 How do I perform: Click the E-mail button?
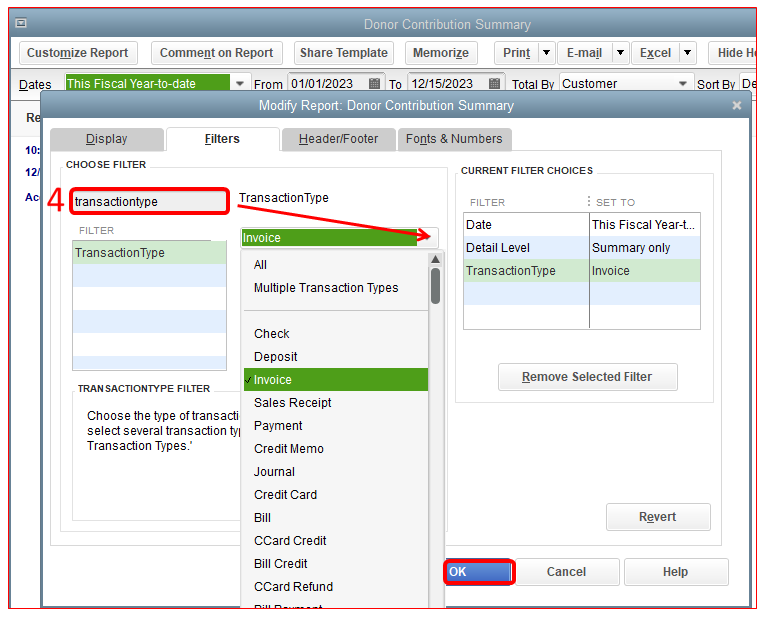[x=584, y=53]
